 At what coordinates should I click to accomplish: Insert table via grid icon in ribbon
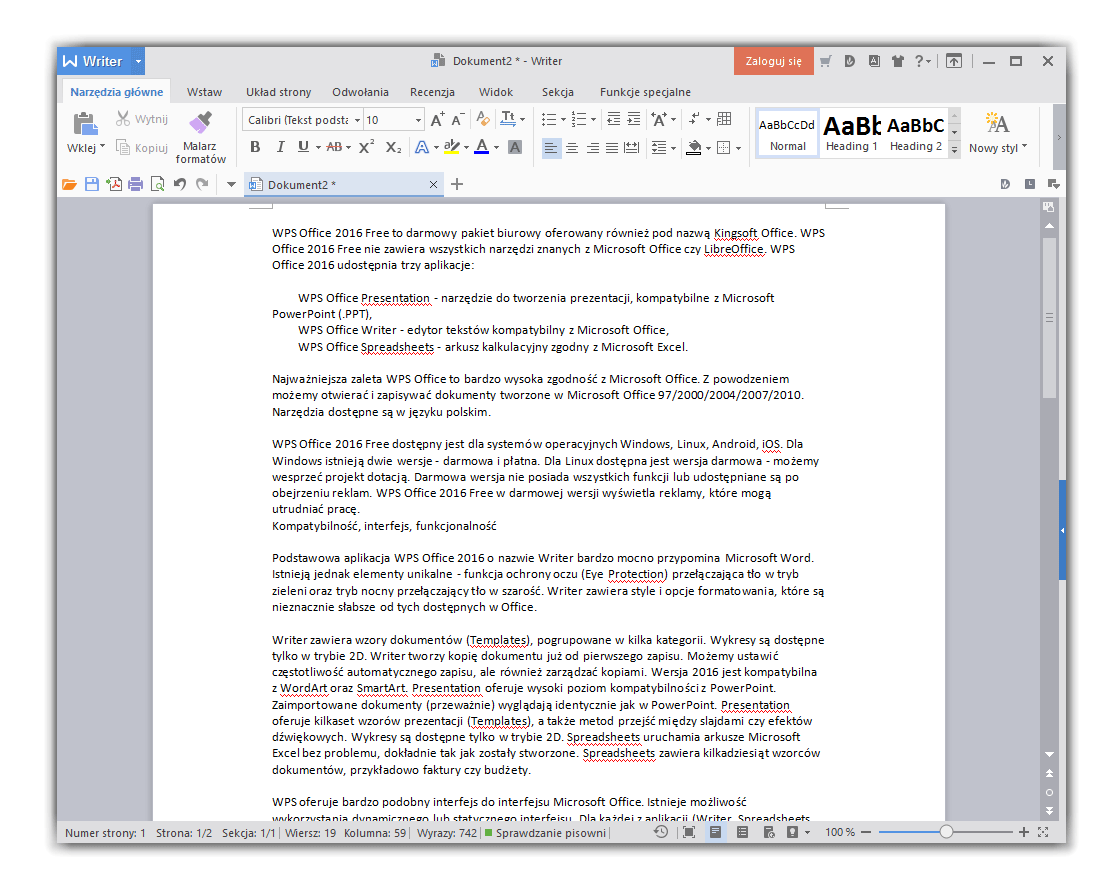coord(724,119)
